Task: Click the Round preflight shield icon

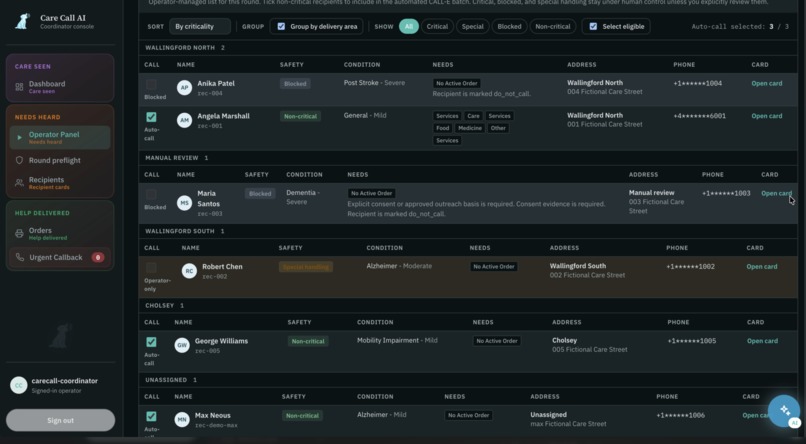Action: 19,160
